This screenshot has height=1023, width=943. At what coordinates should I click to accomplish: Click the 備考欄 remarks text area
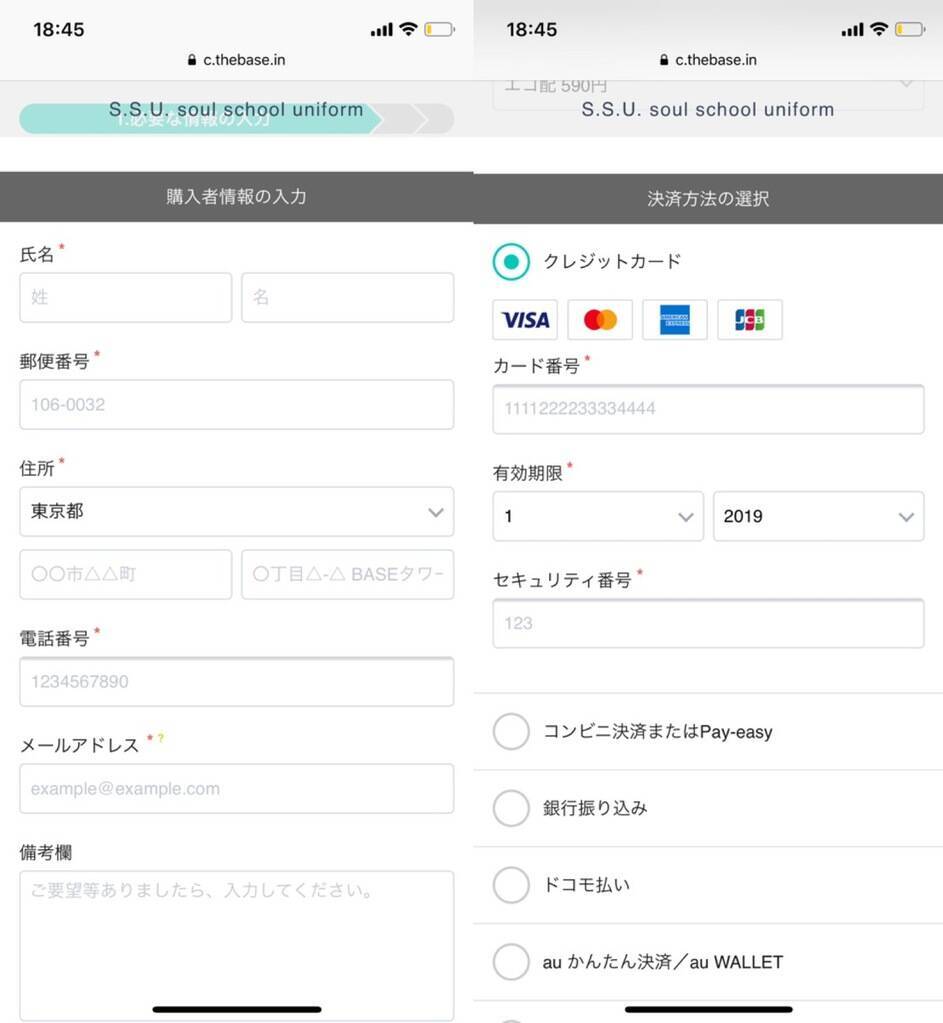coord(236,940)
